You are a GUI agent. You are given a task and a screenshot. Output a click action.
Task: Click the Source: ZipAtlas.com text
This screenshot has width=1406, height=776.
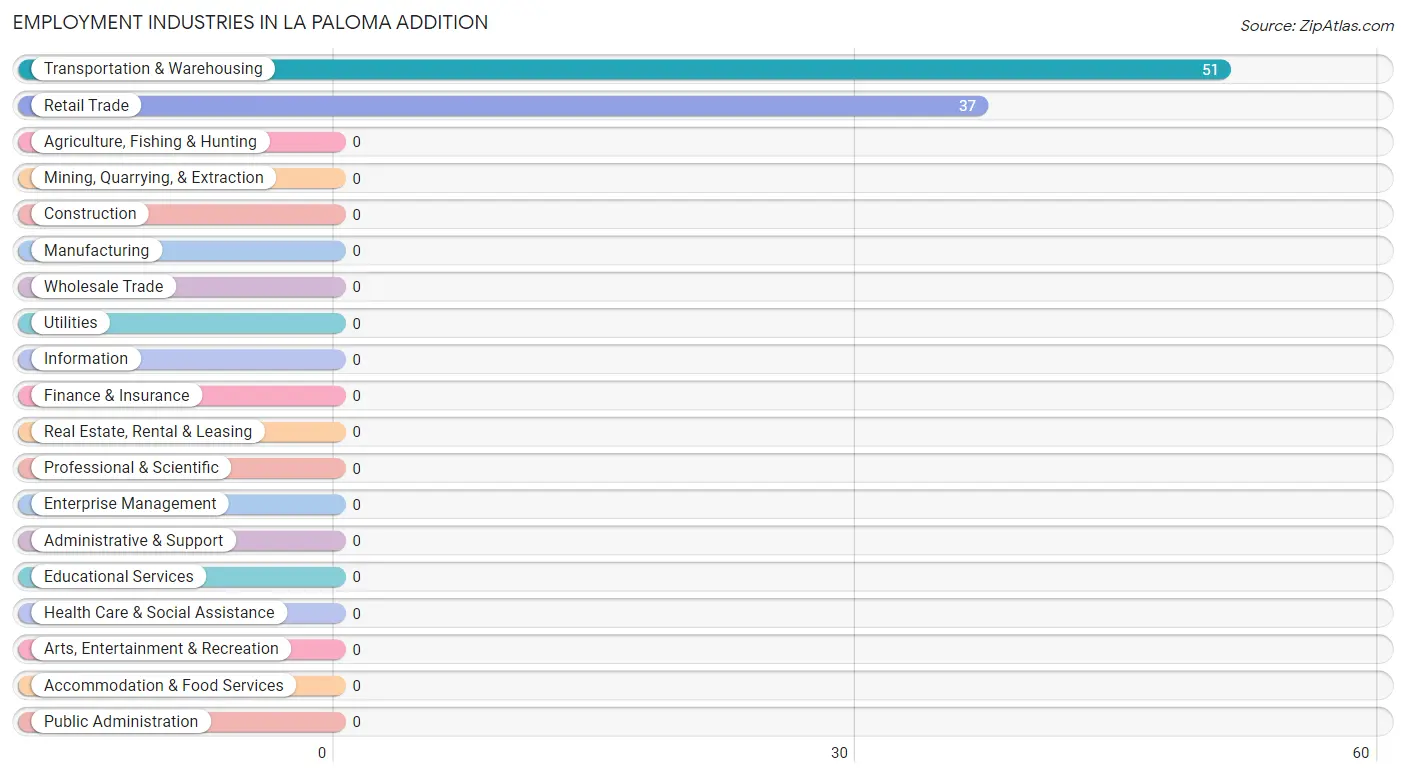point(1317,26)
